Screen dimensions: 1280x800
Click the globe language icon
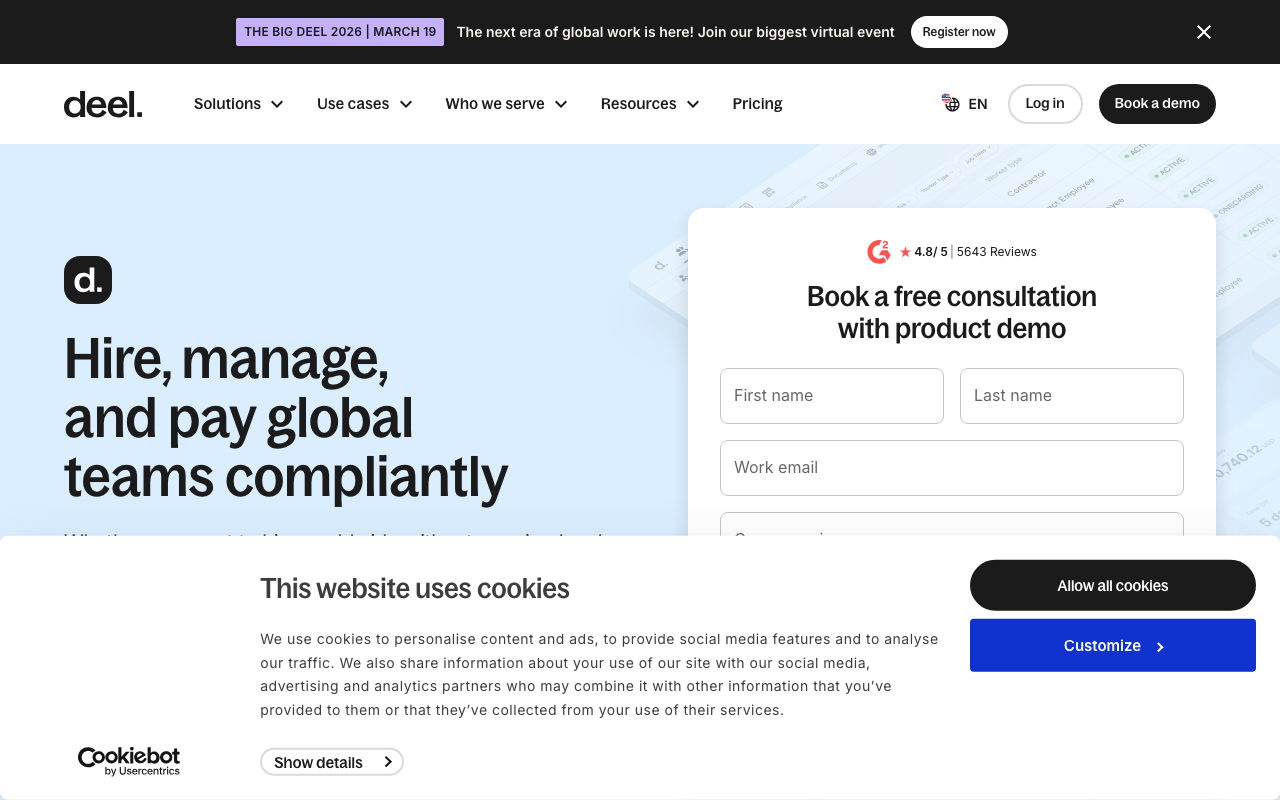click(x=951, y=103)
